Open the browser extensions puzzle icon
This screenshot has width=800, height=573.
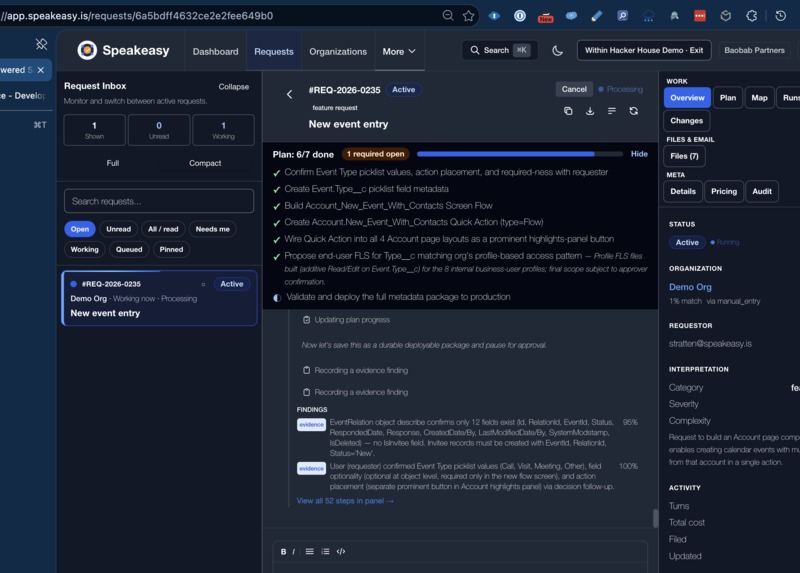(752, 16)
